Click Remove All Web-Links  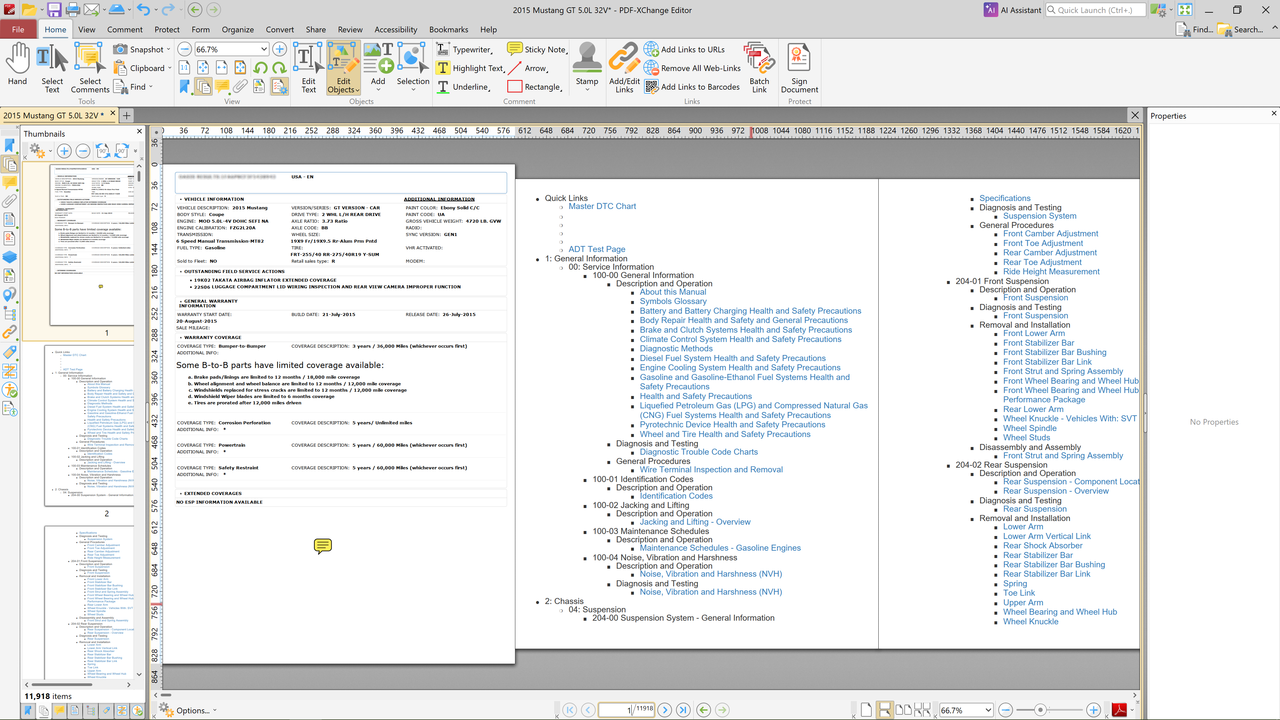pos(692,68)
